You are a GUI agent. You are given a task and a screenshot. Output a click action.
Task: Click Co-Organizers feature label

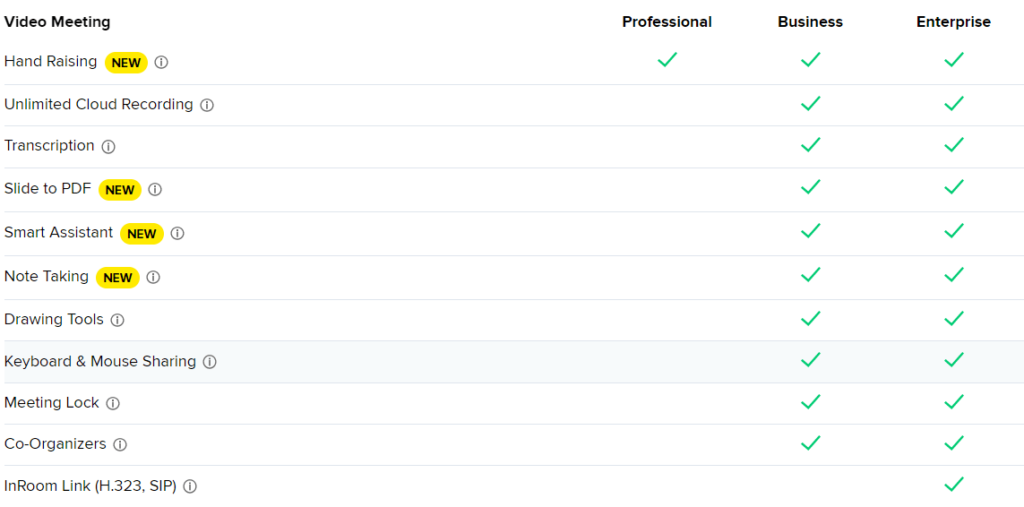[x=55, y=444]
